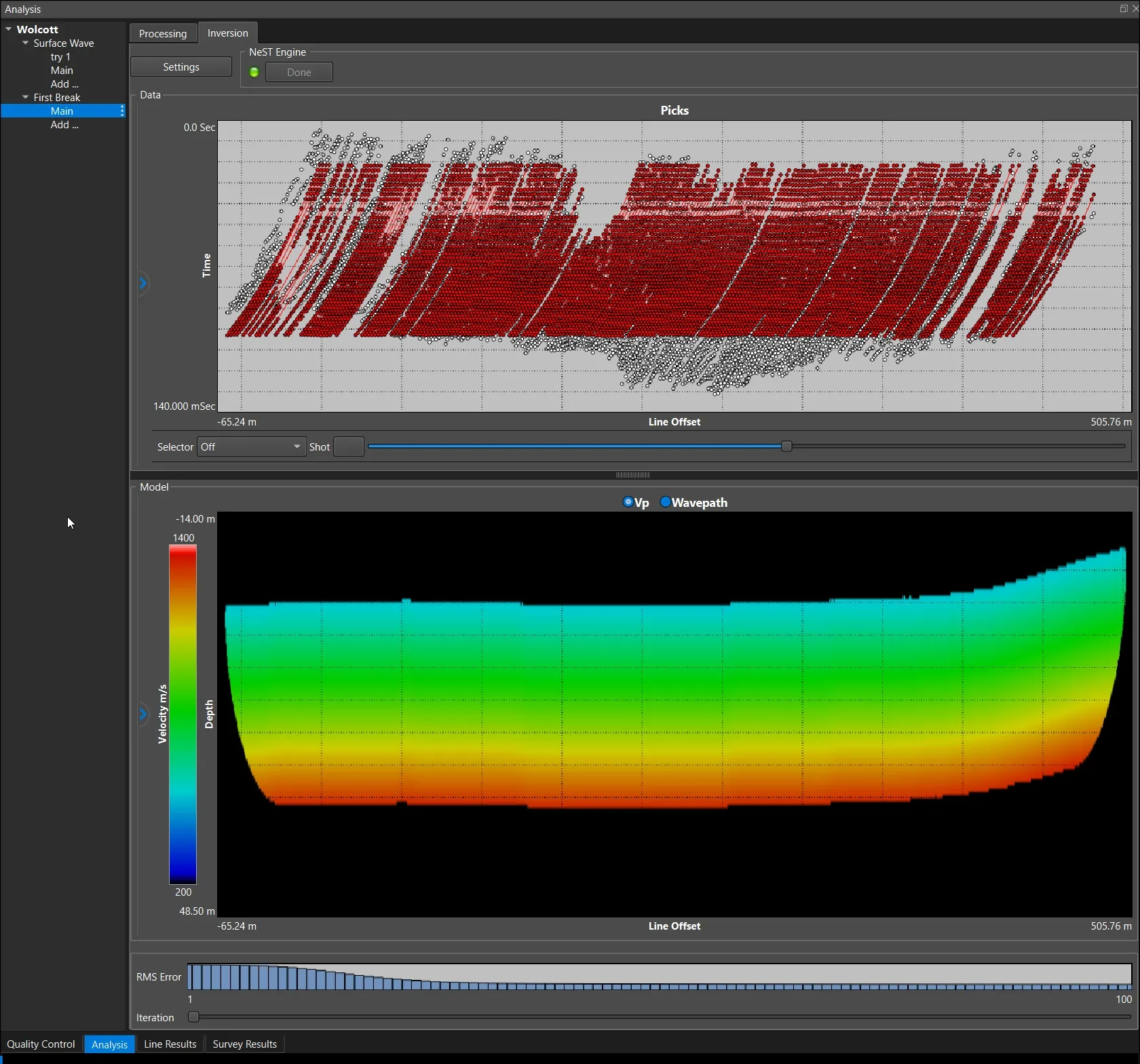1140x1064 pixels.
Task: Collapse the Surface Wave tree branch
Action: coord(26,43)
